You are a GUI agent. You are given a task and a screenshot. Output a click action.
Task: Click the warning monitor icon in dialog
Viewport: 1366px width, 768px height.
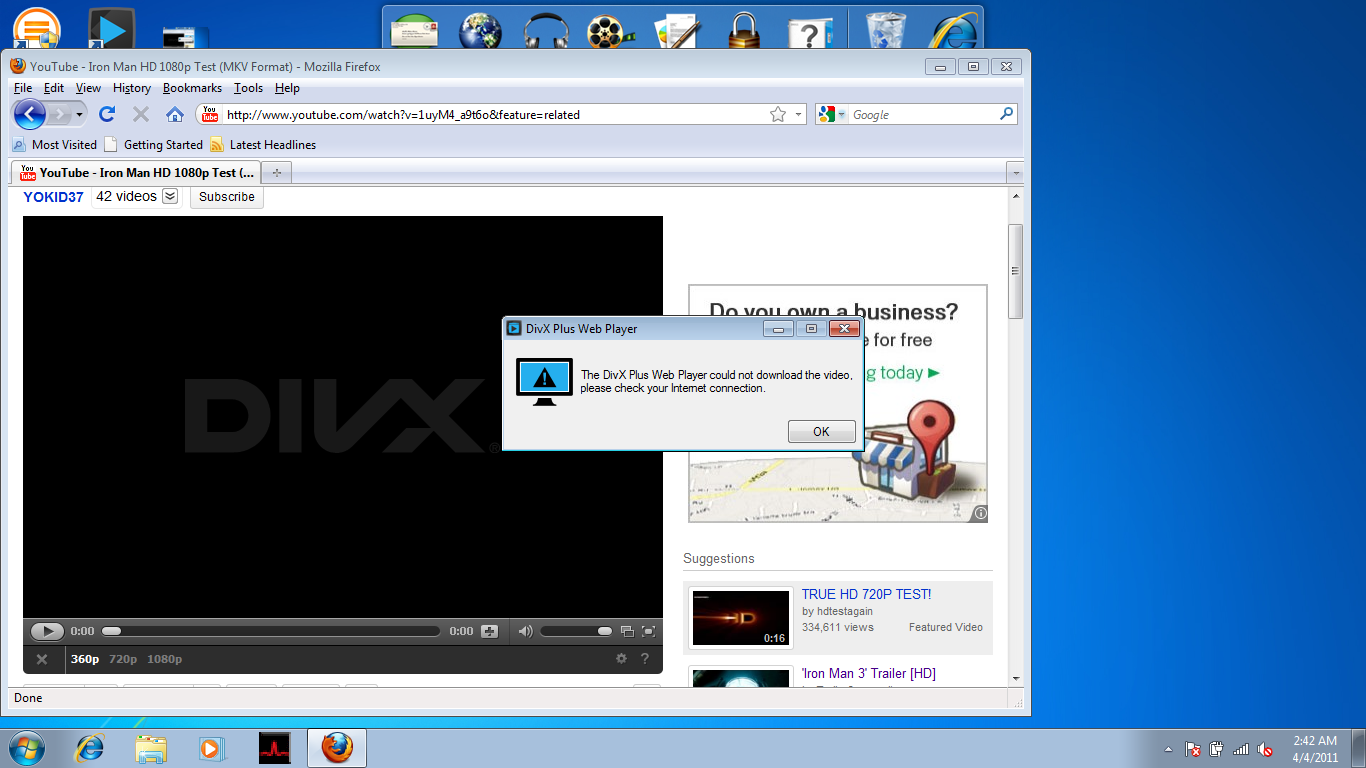pos(544,382)
